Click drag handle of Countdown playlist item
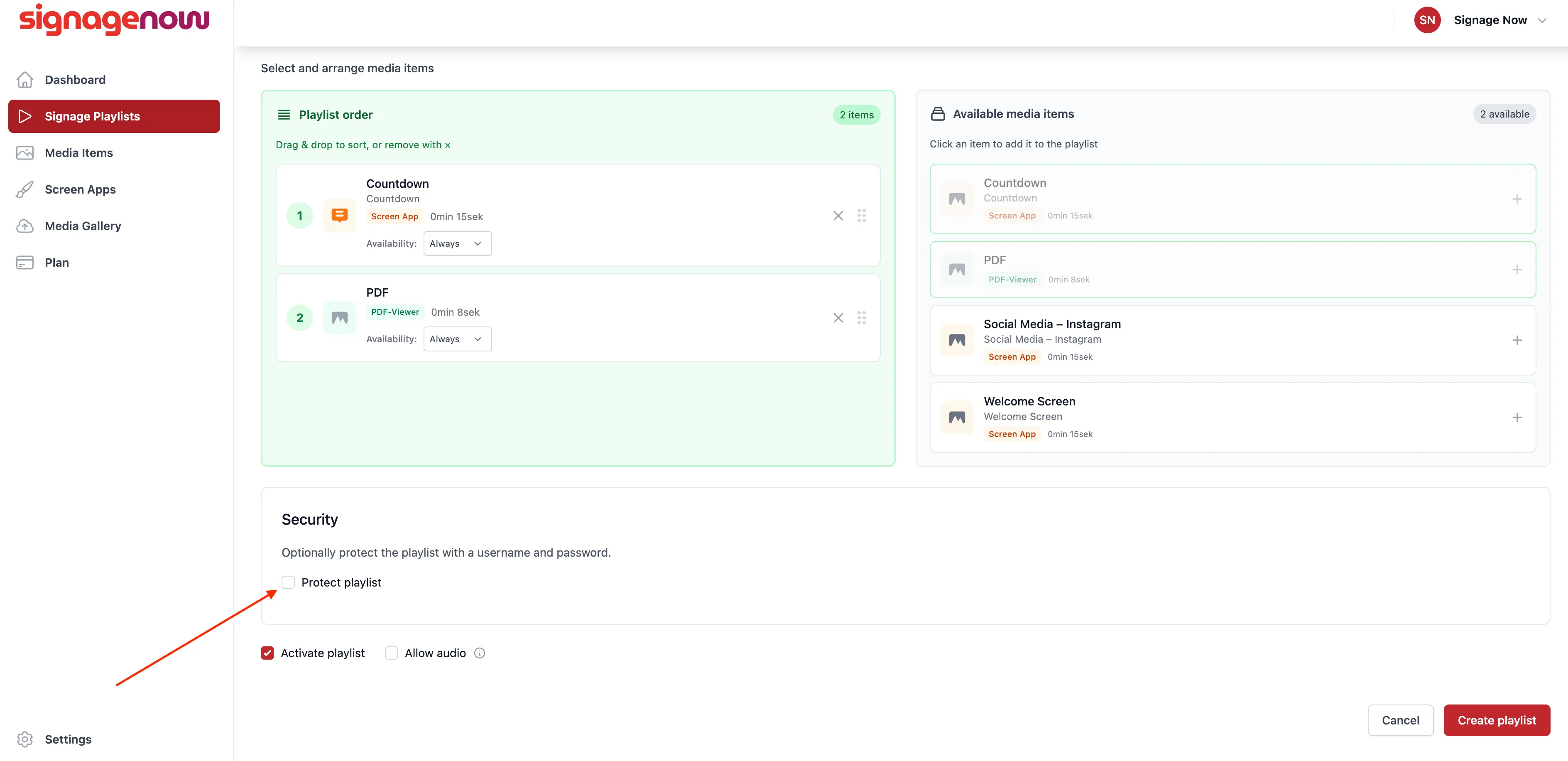 point(861,216)
